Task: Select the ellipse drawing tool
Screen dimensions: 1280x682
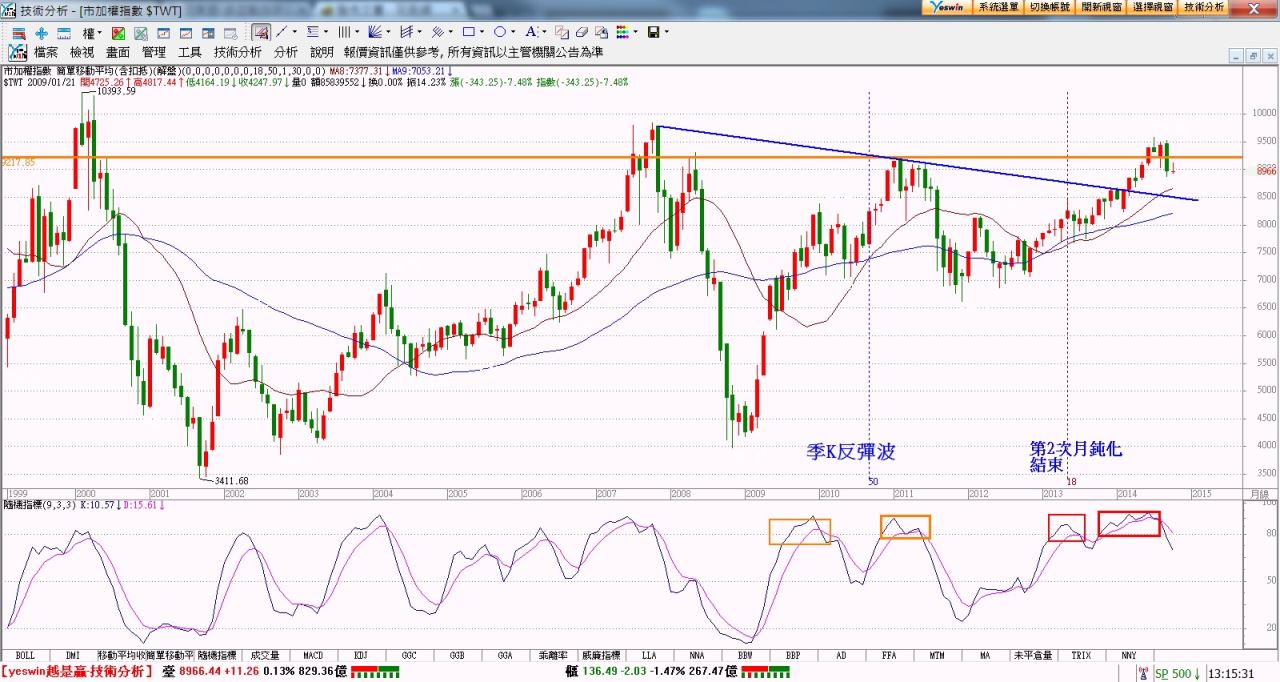Action: tap(501, 33)
